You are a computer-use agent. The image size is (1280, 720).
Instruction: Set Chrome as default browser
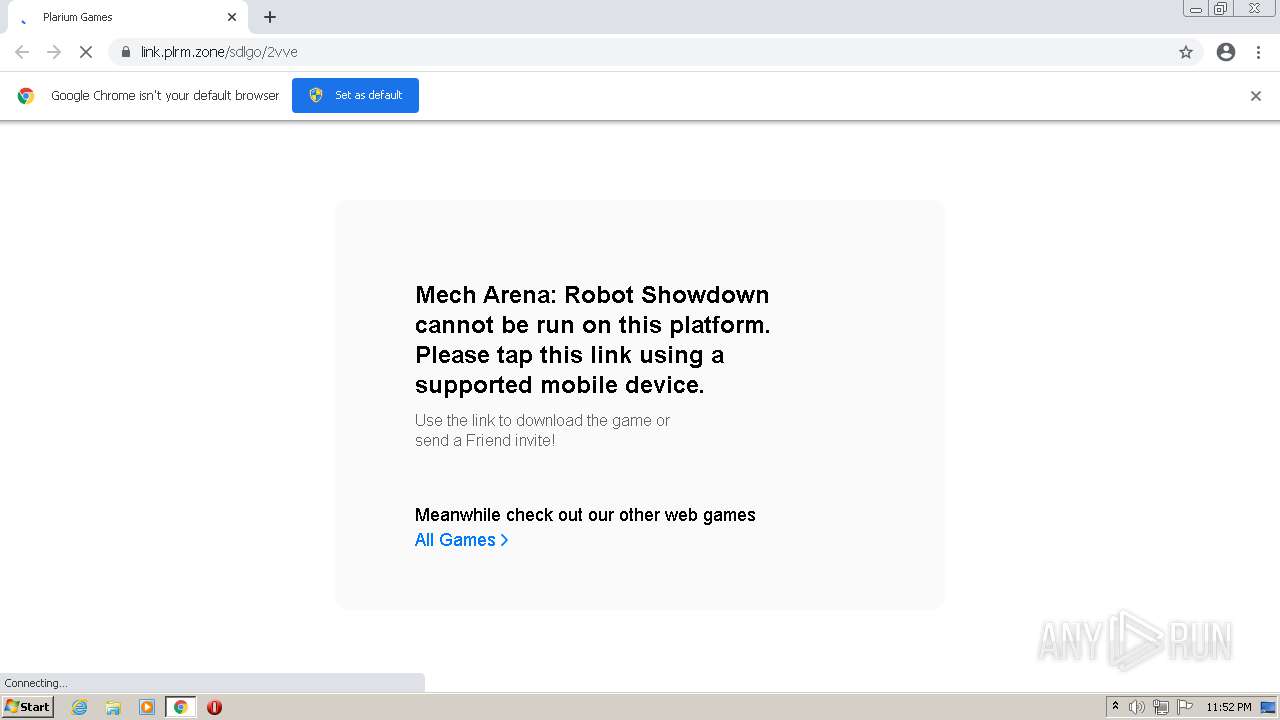(x=355, y=95)
